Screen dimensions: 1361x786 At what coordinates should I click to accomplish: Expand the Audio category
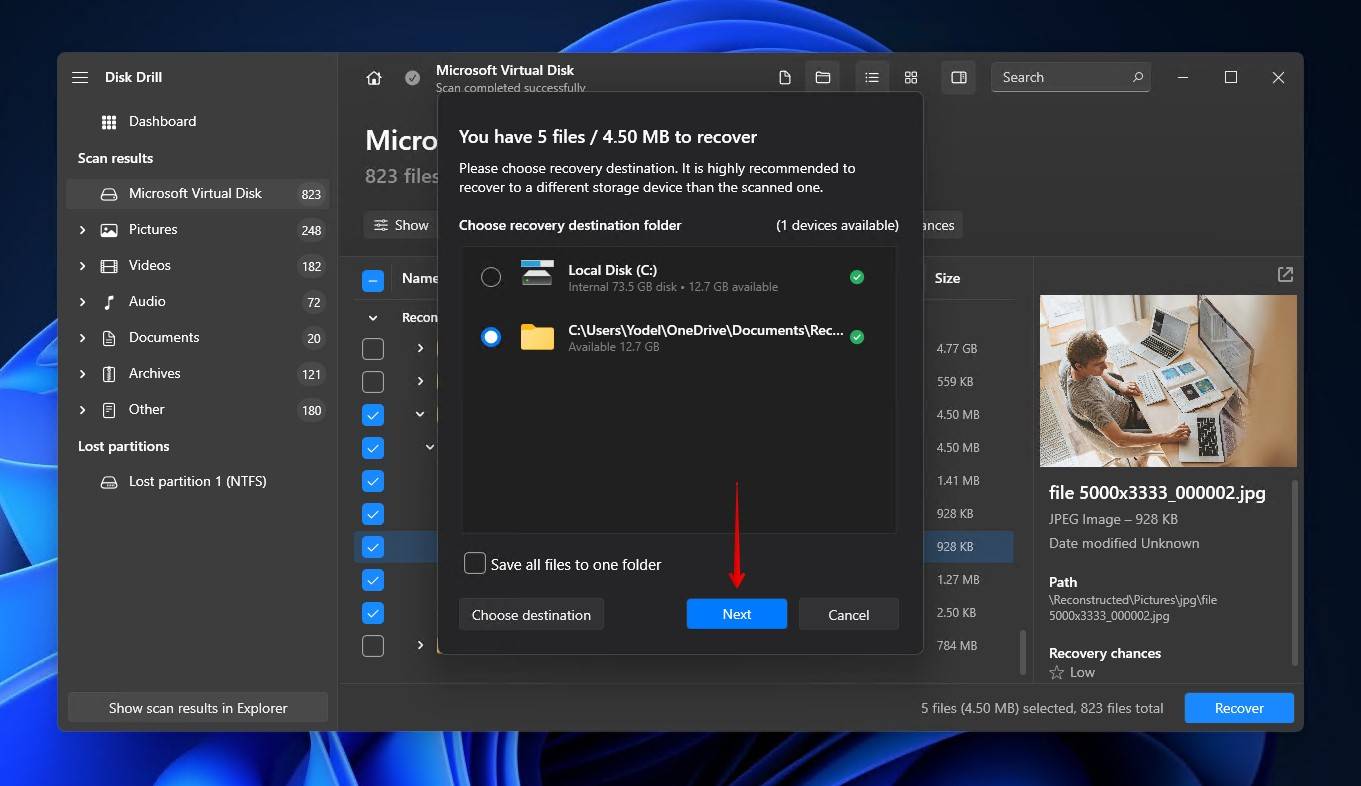[x=82, y=302]
